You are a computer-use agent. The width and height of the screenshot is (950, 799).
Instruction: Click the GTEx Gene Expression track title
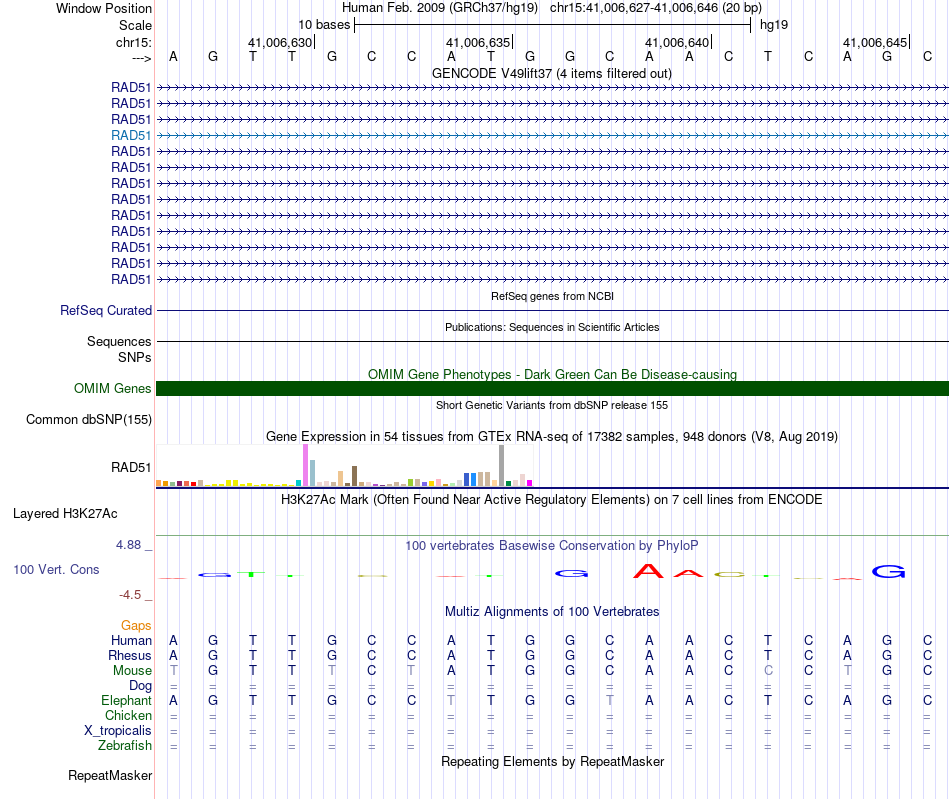click(552, 436)
